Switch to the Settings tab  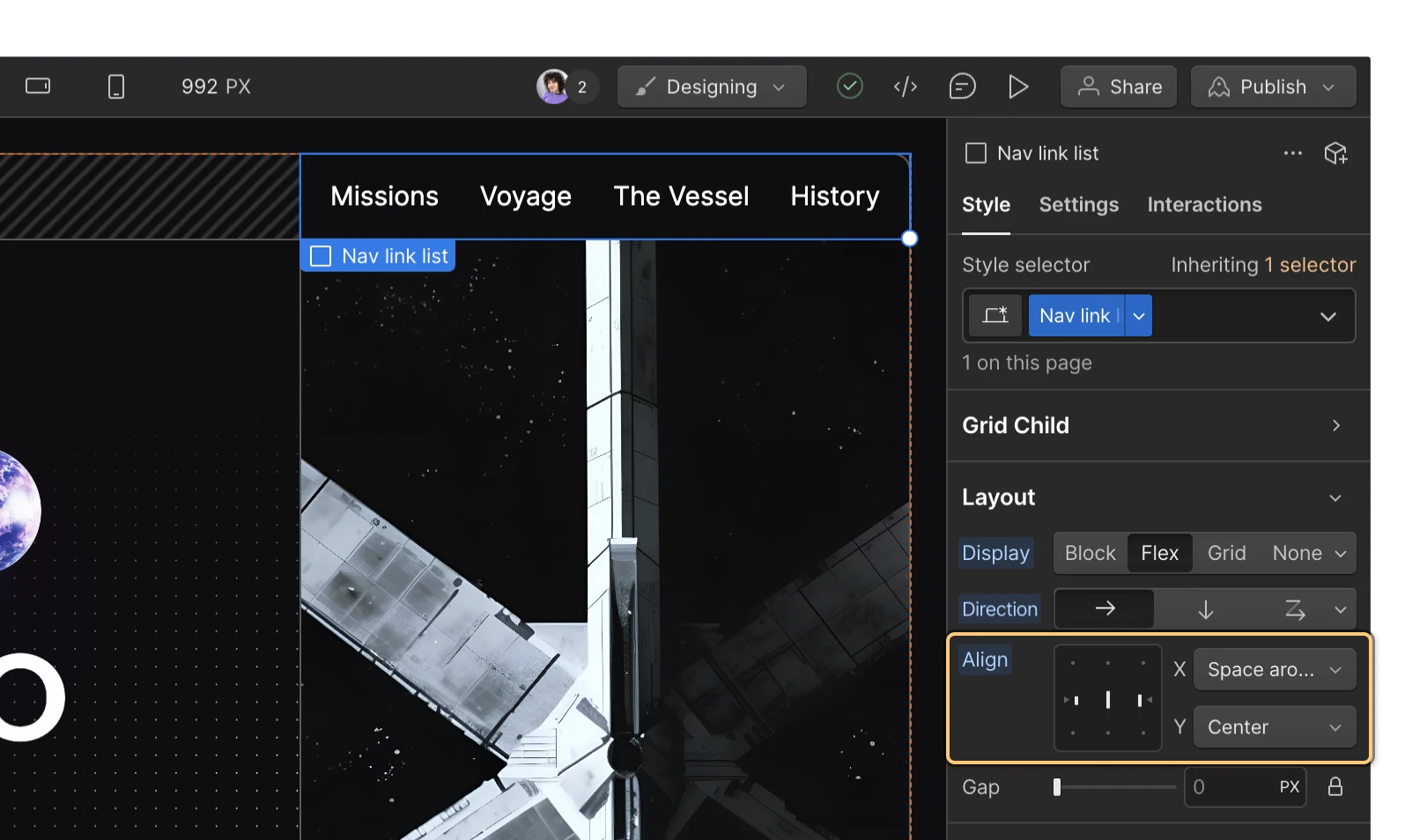[1078, 204]
